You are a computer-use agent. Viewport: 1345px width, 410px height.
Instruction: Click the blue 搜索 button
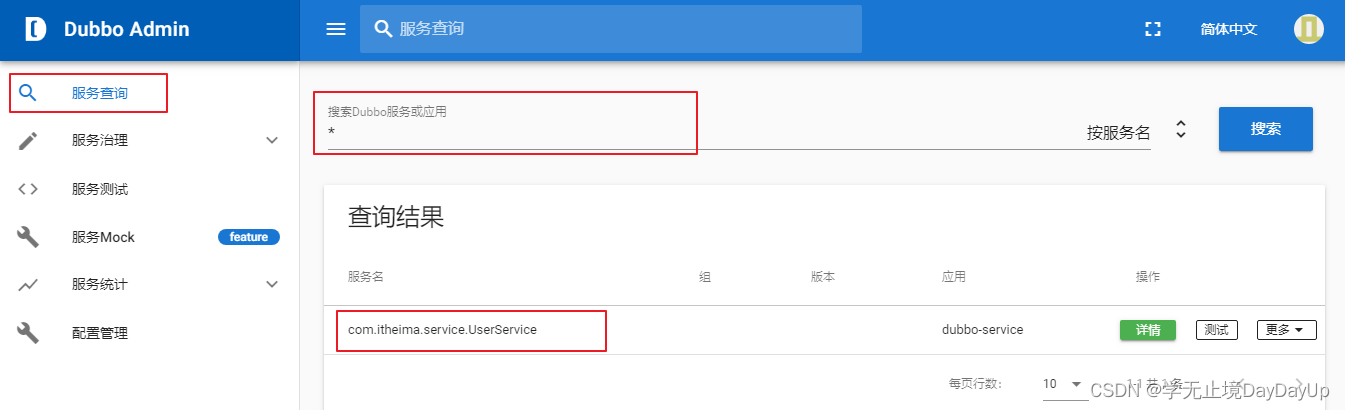pos(1265,129)
